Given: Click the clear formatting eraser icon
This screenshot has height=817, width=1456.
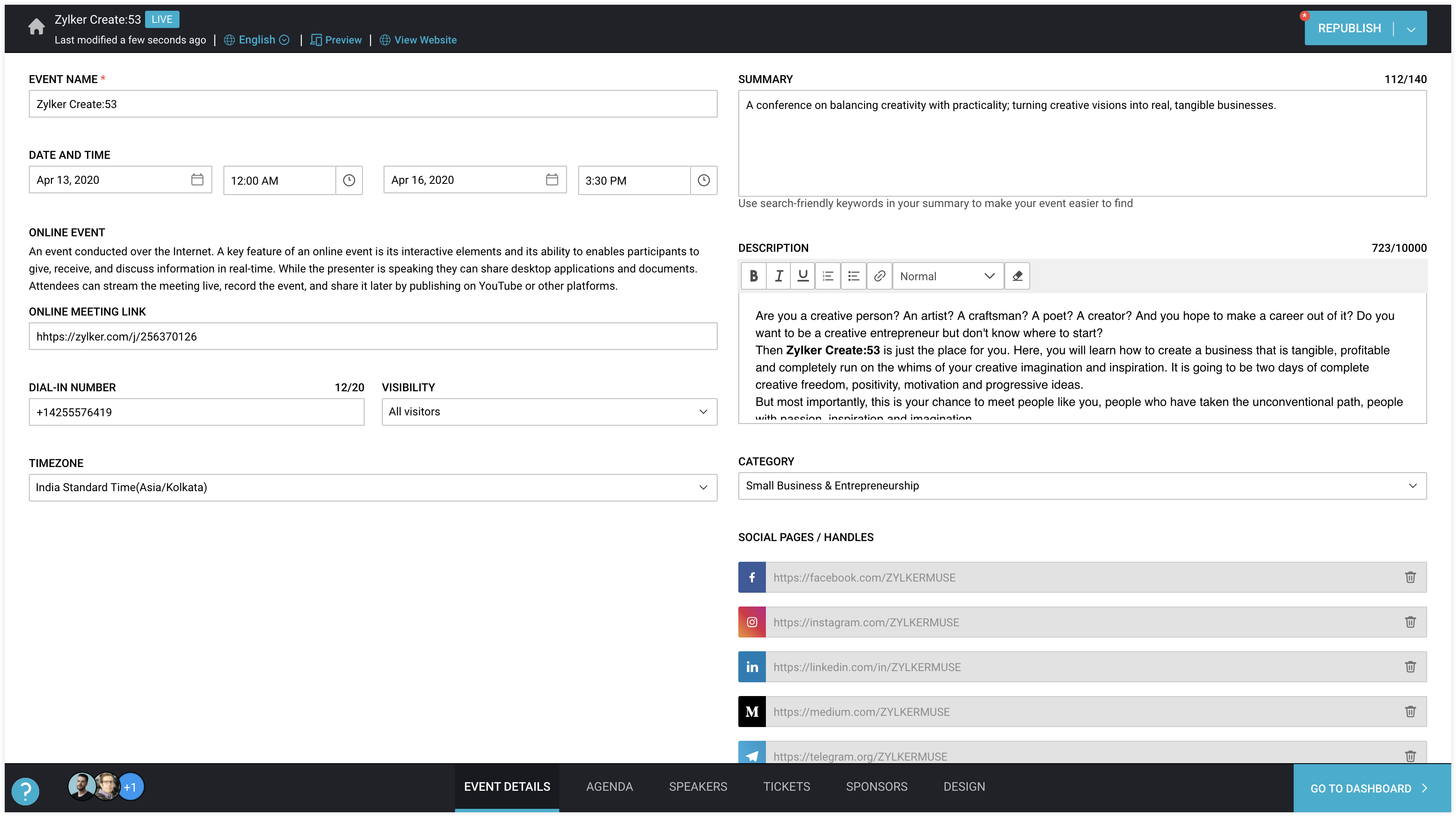Looking at the screenshot, I should pyautogui.click(x=1017, y=276).
